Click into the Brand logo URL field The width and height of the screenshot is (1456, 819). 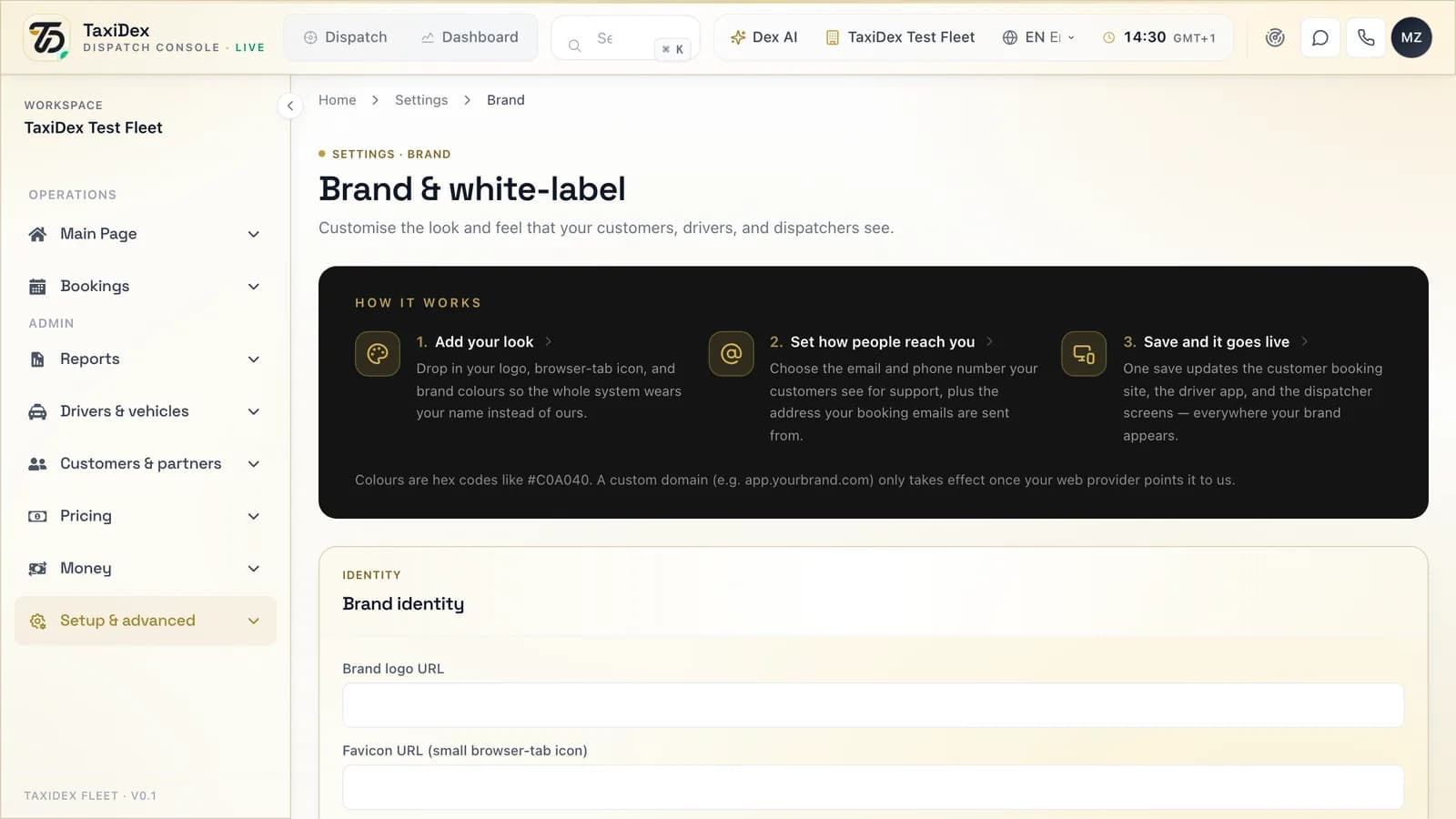(873, 705)
